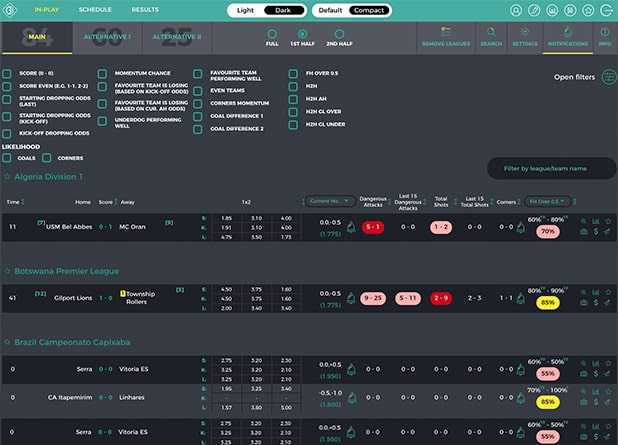Expand the Current Ho.. column dropdown
618x445 pixels.
click(x=329, y=201)
